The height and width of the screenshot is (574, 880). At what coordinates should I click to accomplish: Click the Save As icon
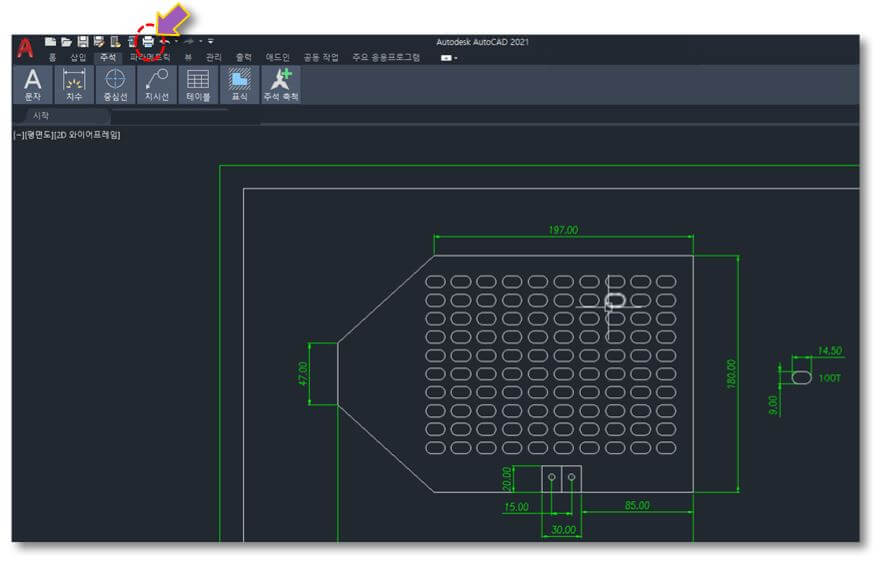[99, 42]
